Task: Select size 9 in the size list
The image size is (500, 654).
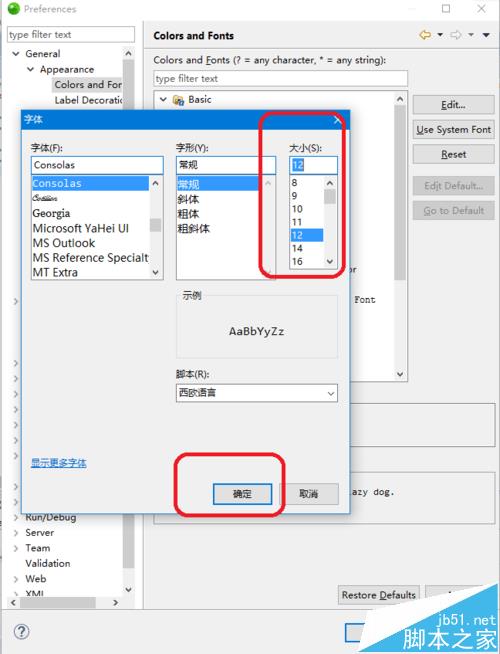Action: pyautogui.click(x=307, y=196)
